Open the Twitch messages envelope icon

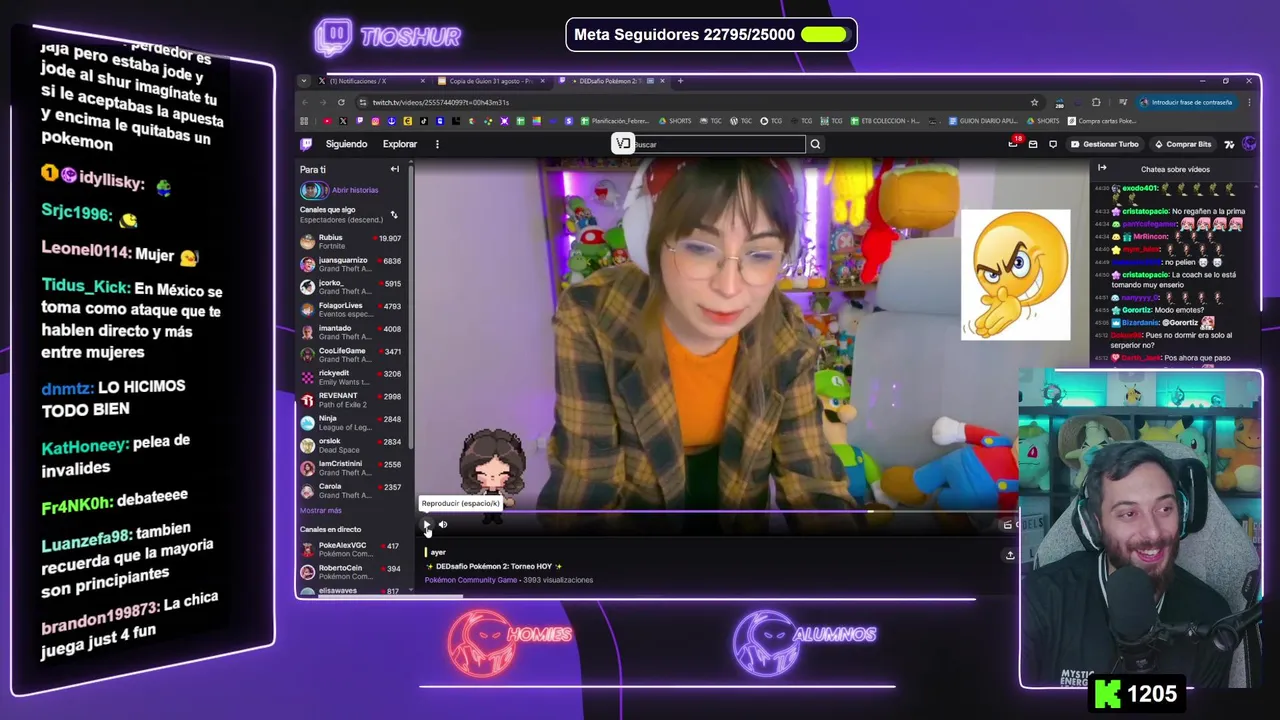(x=1033, y=144)
